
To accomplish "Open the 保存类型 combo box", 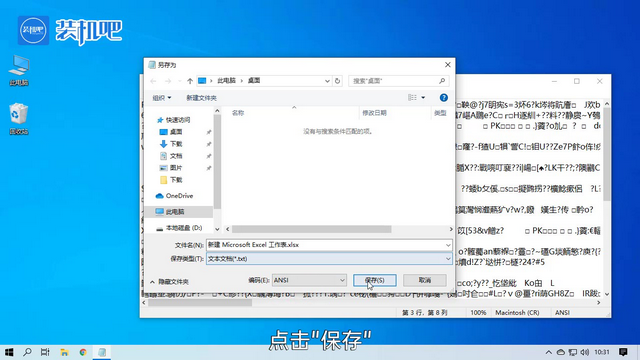I will pos(329,259).
